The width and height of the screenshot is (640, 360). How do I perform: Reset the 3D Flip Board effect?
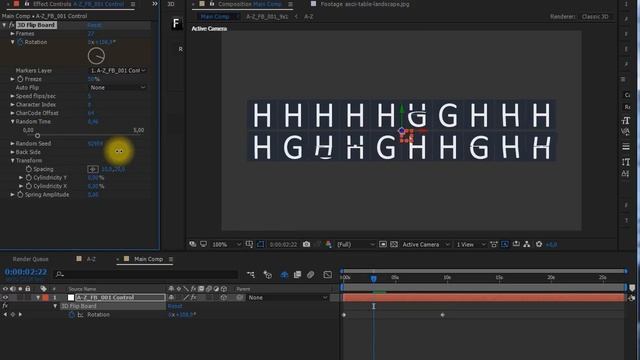point(94,25)
